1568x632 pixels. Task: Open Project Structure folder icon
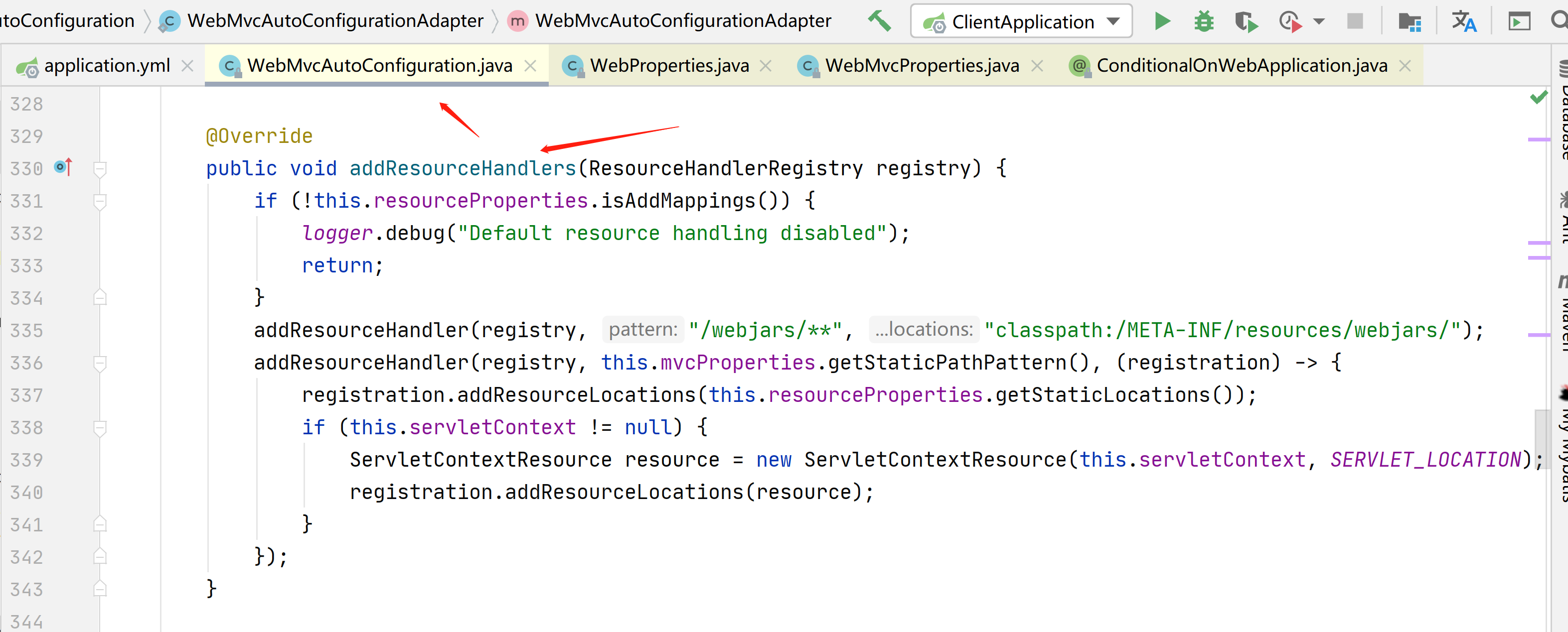point(1409,22)
